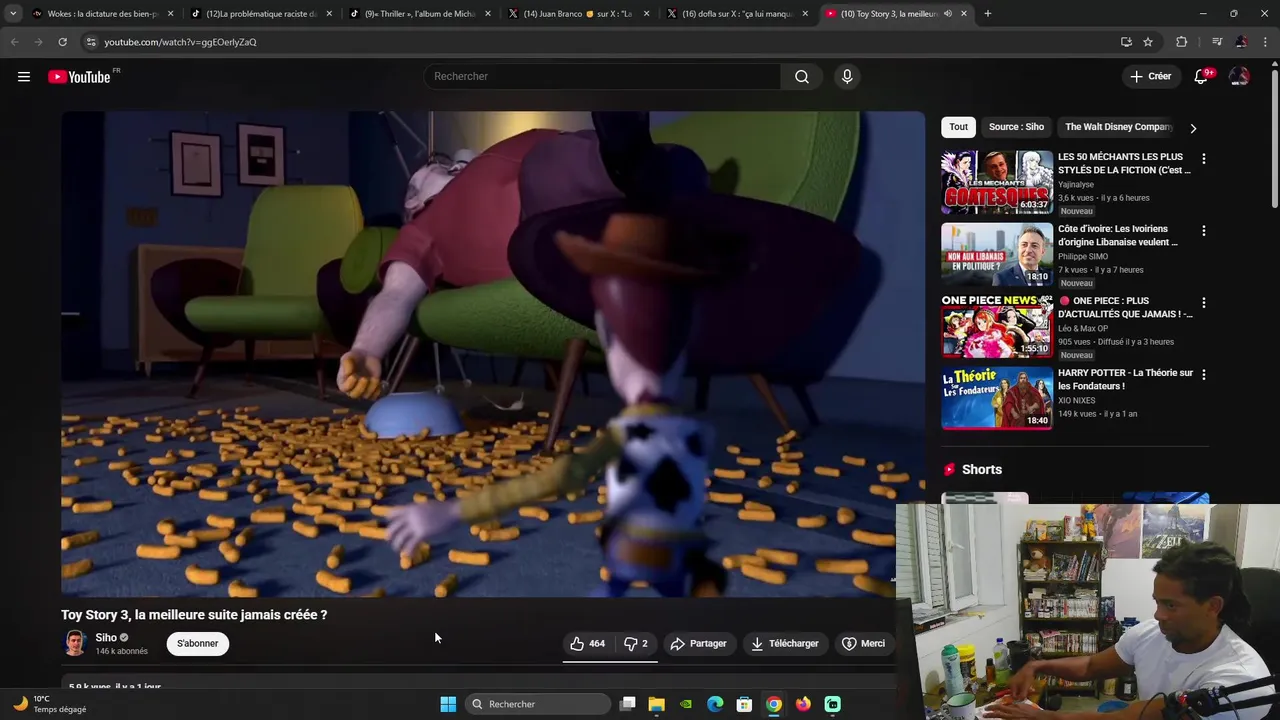This screenshot has width=1280, height=720.
Task: Open Siho channel avatar
Action: 75,643
